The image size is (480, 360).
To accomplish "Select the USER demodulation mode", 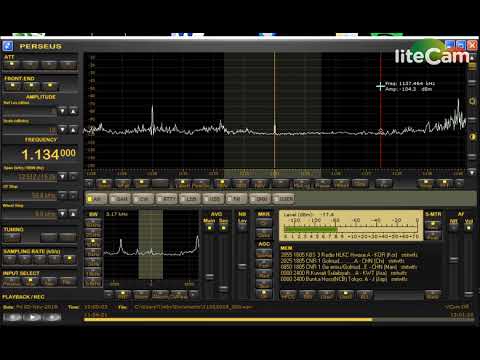I will coord(283,199).
